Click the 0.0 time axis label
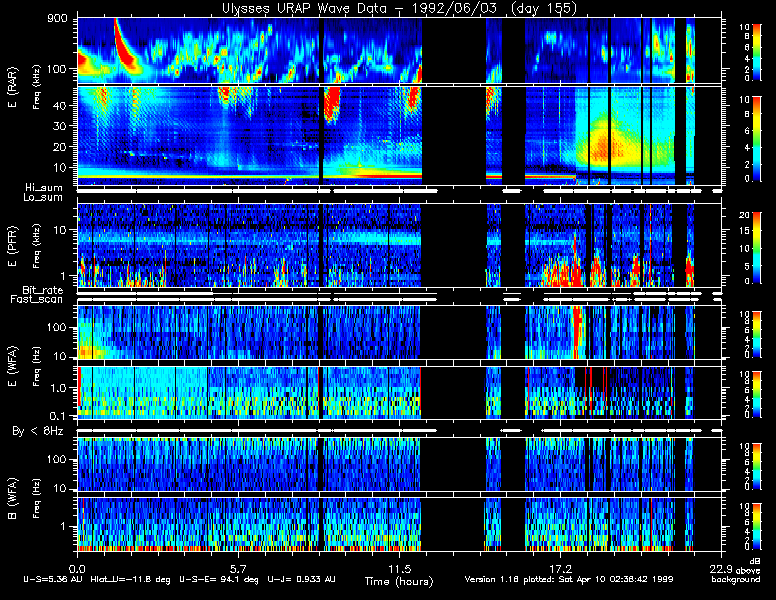 [x=77, y=569]
